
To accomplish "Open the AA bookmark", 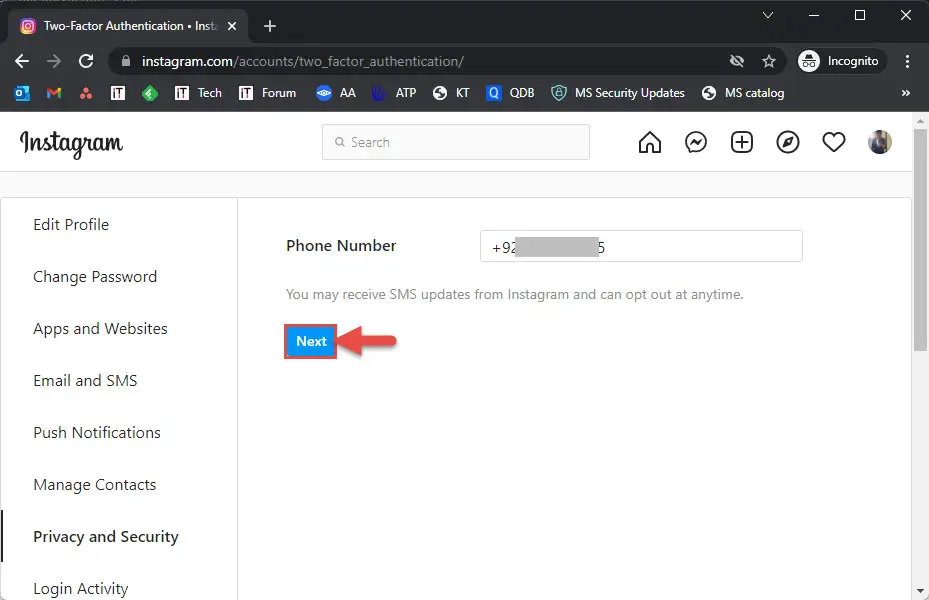I will pos(336,93).
